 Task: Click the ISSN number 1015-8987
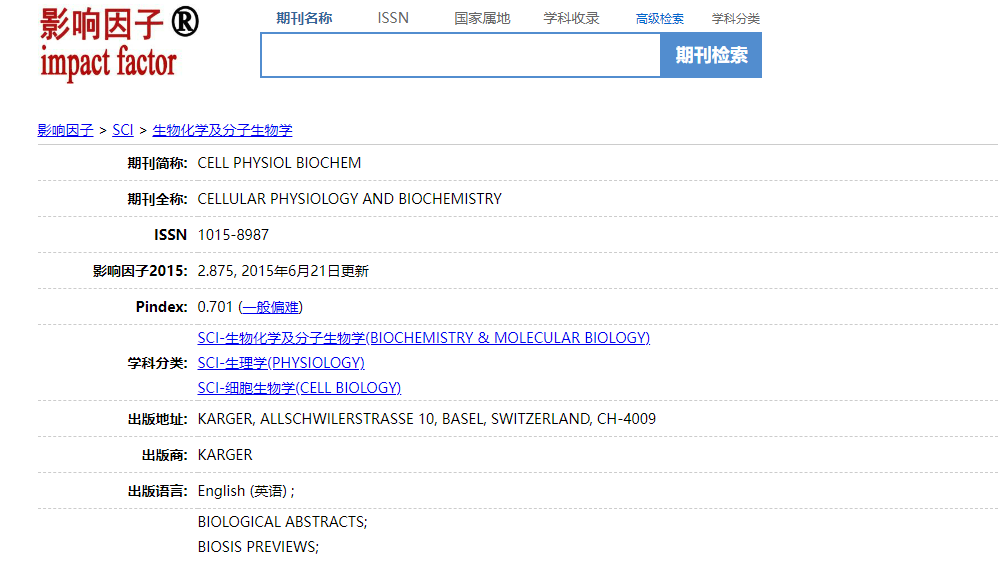pyautogui.click(x=233, y=235)
